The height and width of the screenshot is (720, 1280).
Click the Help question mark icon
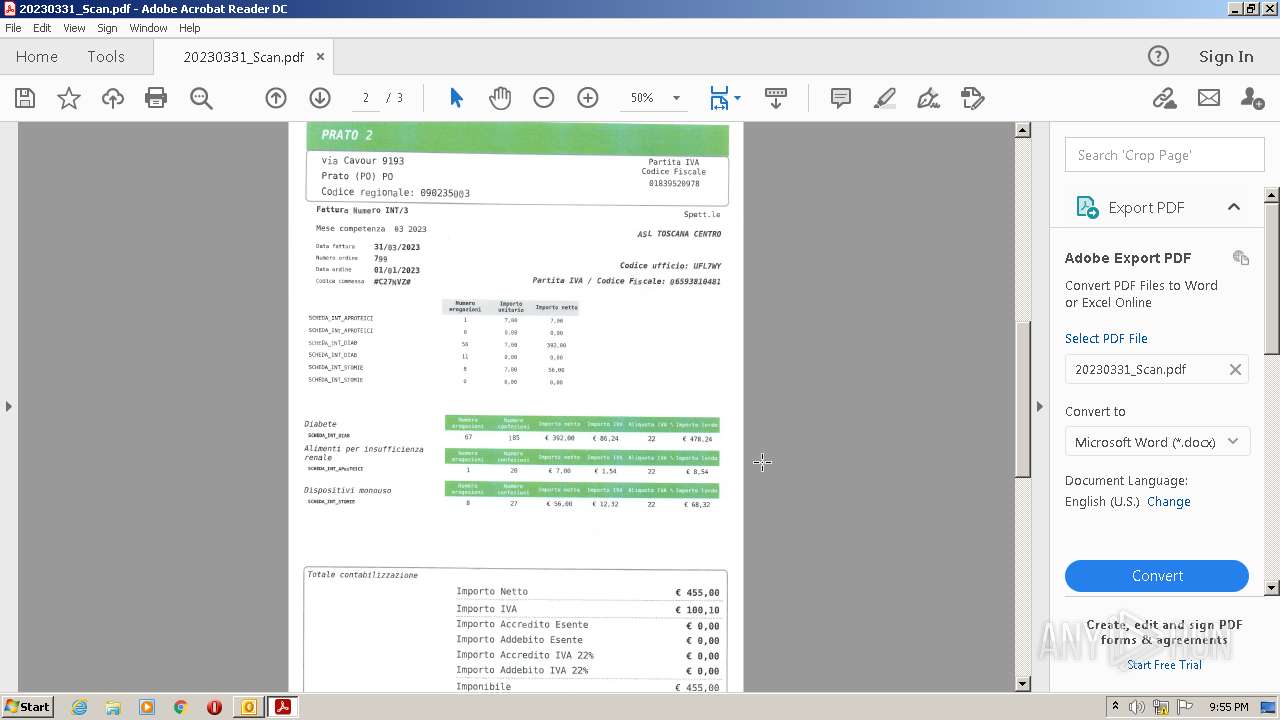1158,56
